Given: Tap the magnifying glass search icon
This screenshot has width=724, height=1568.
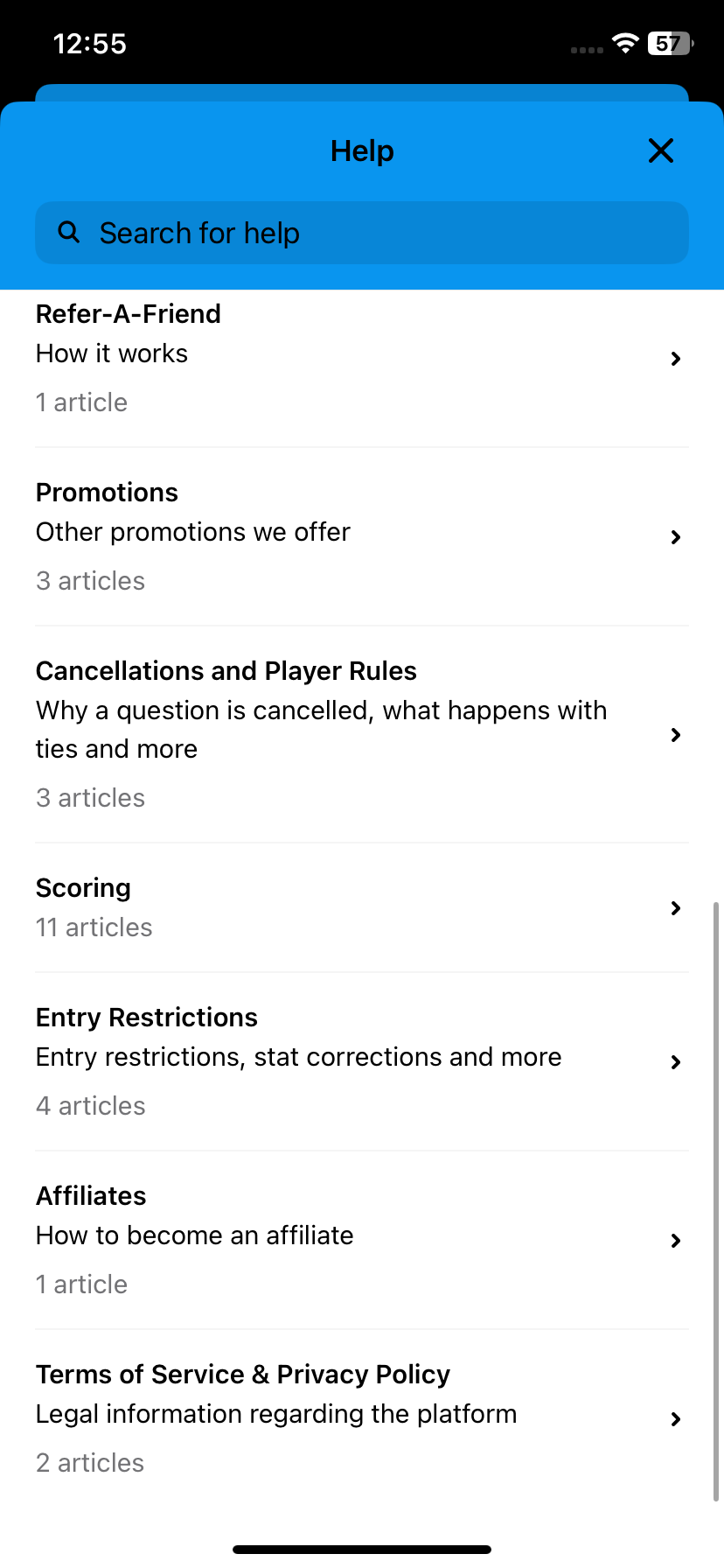Looking at the screenshot, I should click(68, 232).
